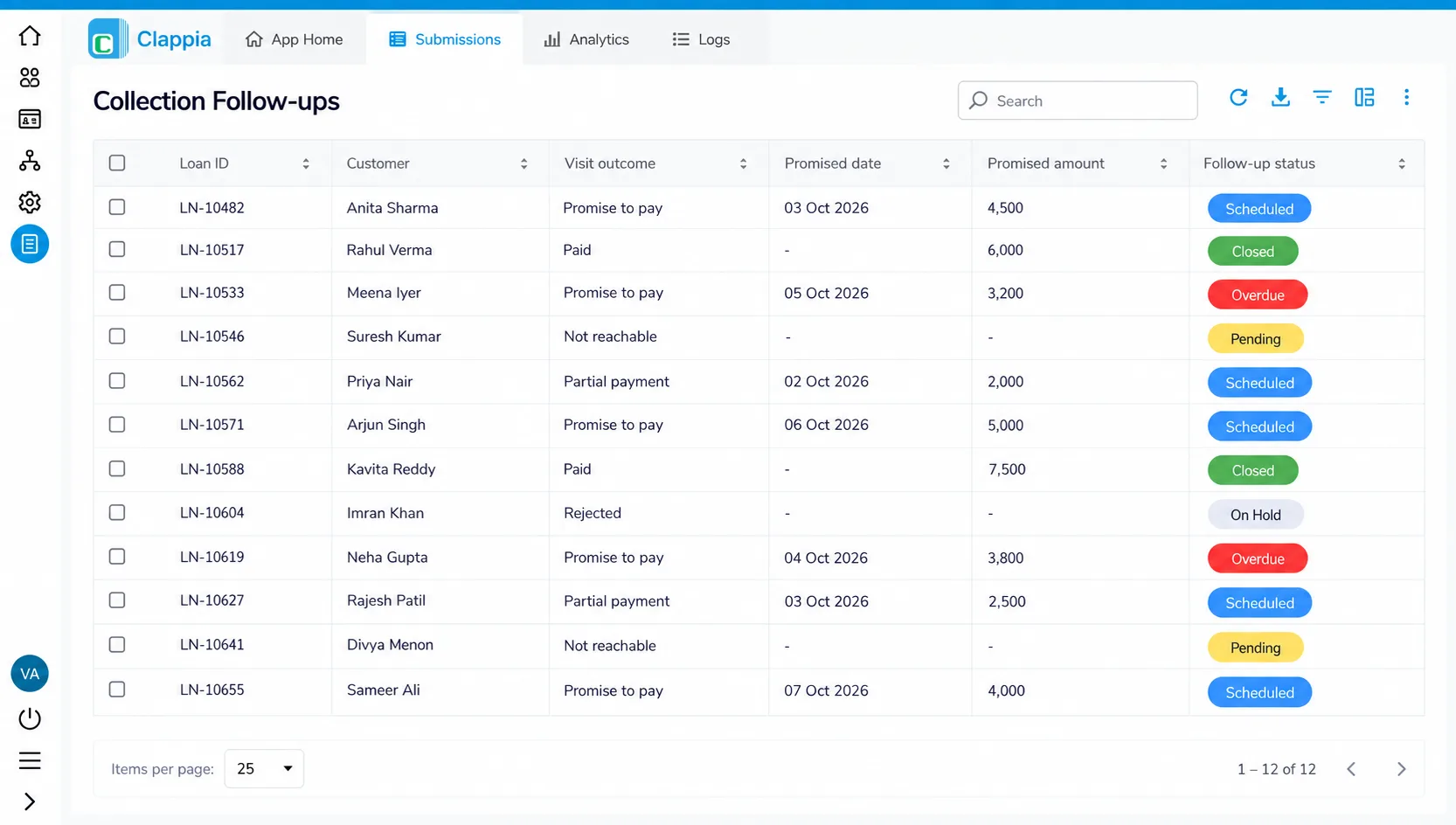The image size is (1456, 825).
Task: Click the Pending badge for Suresh Kumar
Action: [1256, 339]
